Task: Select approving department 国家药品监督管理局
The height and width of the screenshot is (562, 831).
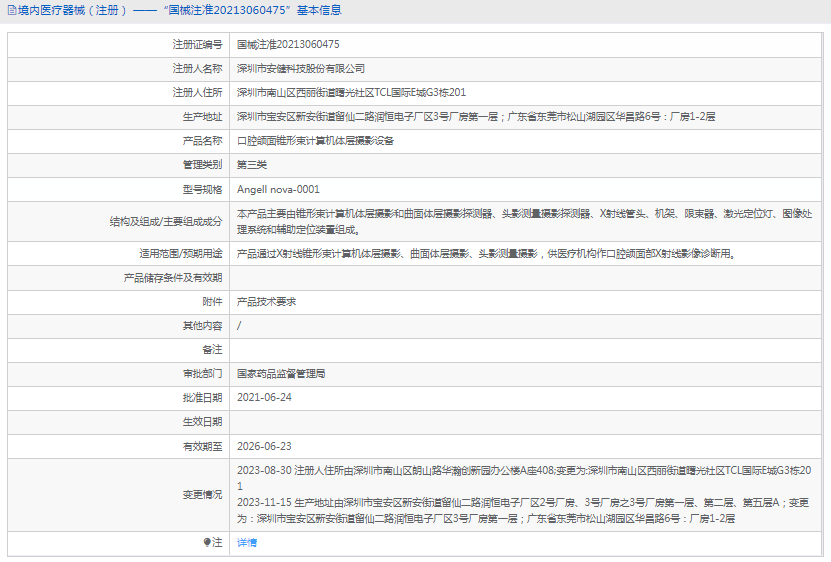Action: coord(281,374)
